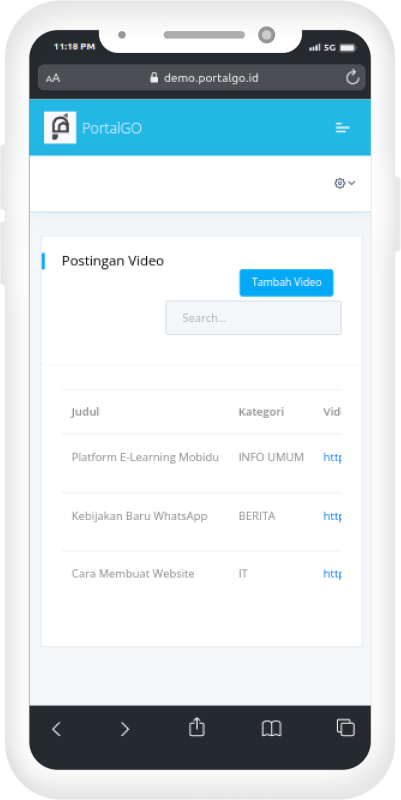
Task: Open the video link for Cara Membuat Website
Action: click(332, 574)
